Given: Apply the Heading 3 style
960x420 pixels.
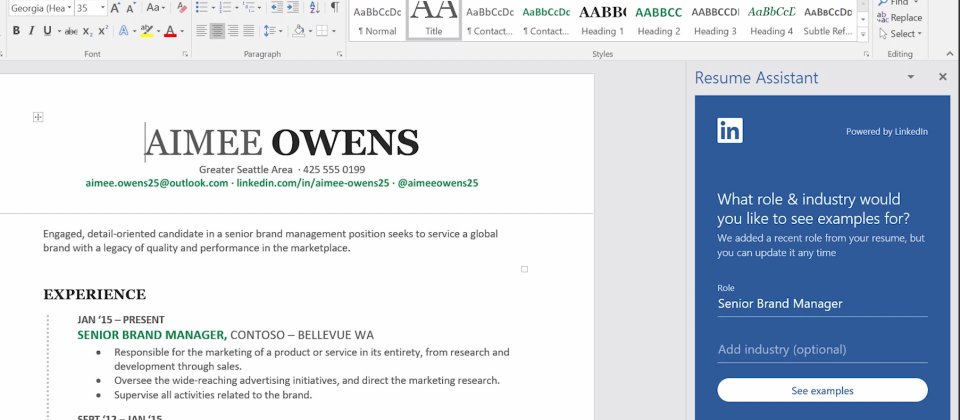Looking at the screenshot, I should [x=715, y=20].
